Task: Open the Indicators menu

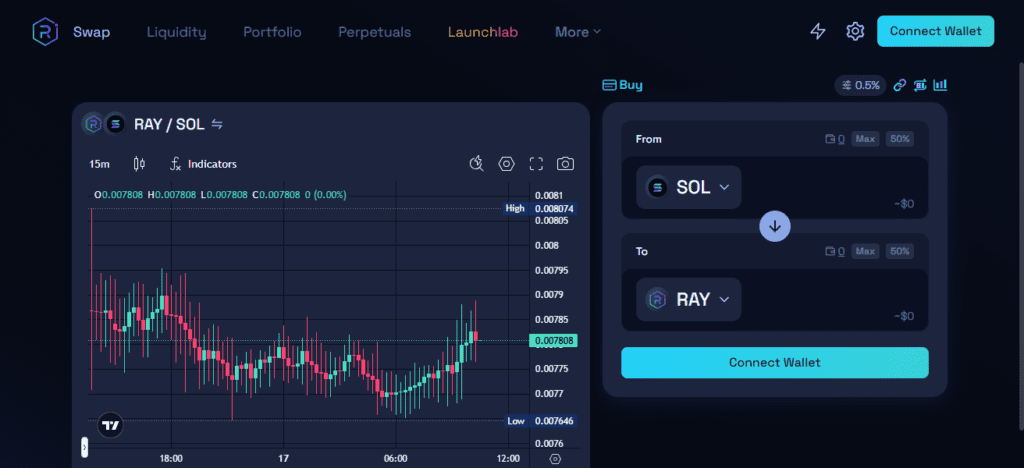Action: 203,164
